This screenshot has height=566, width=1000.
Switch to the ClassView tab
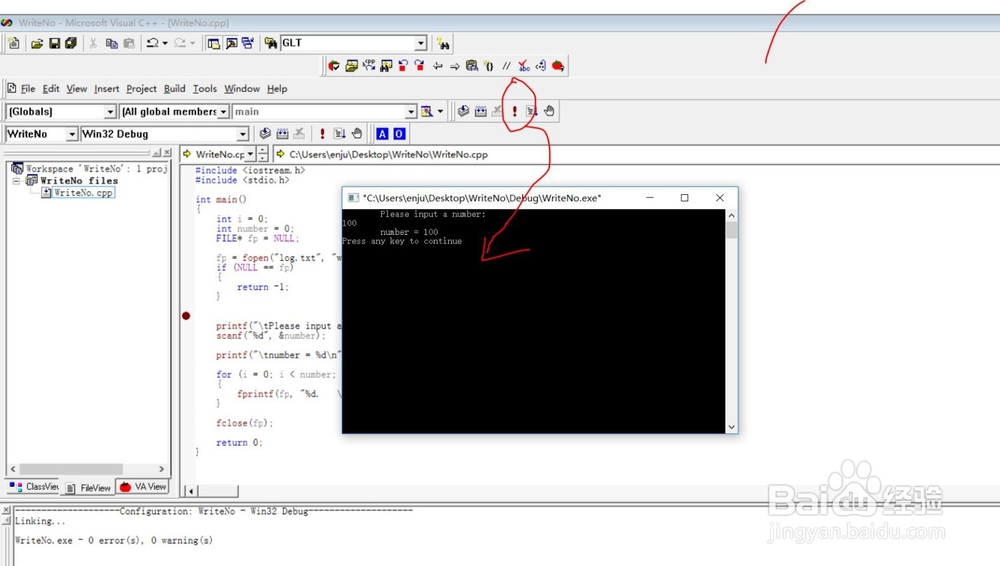point(34,487)
